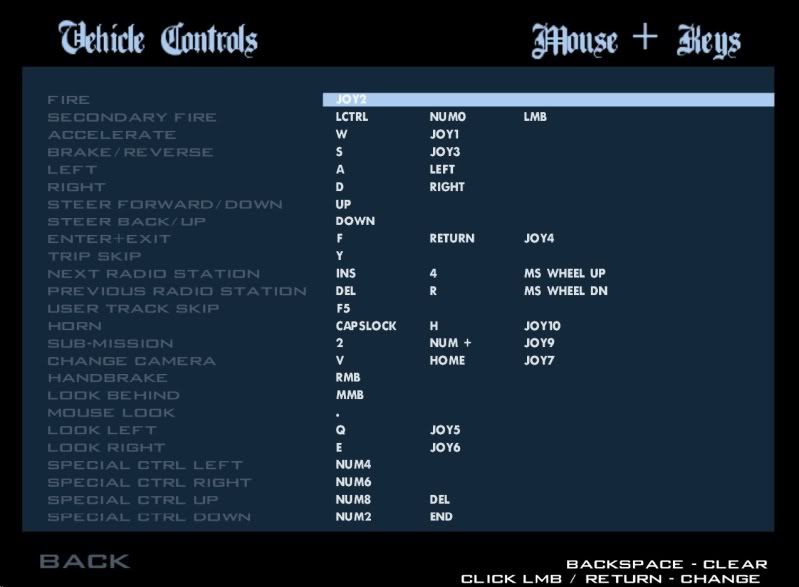Select the Change Camera action label

pos(131,361)
